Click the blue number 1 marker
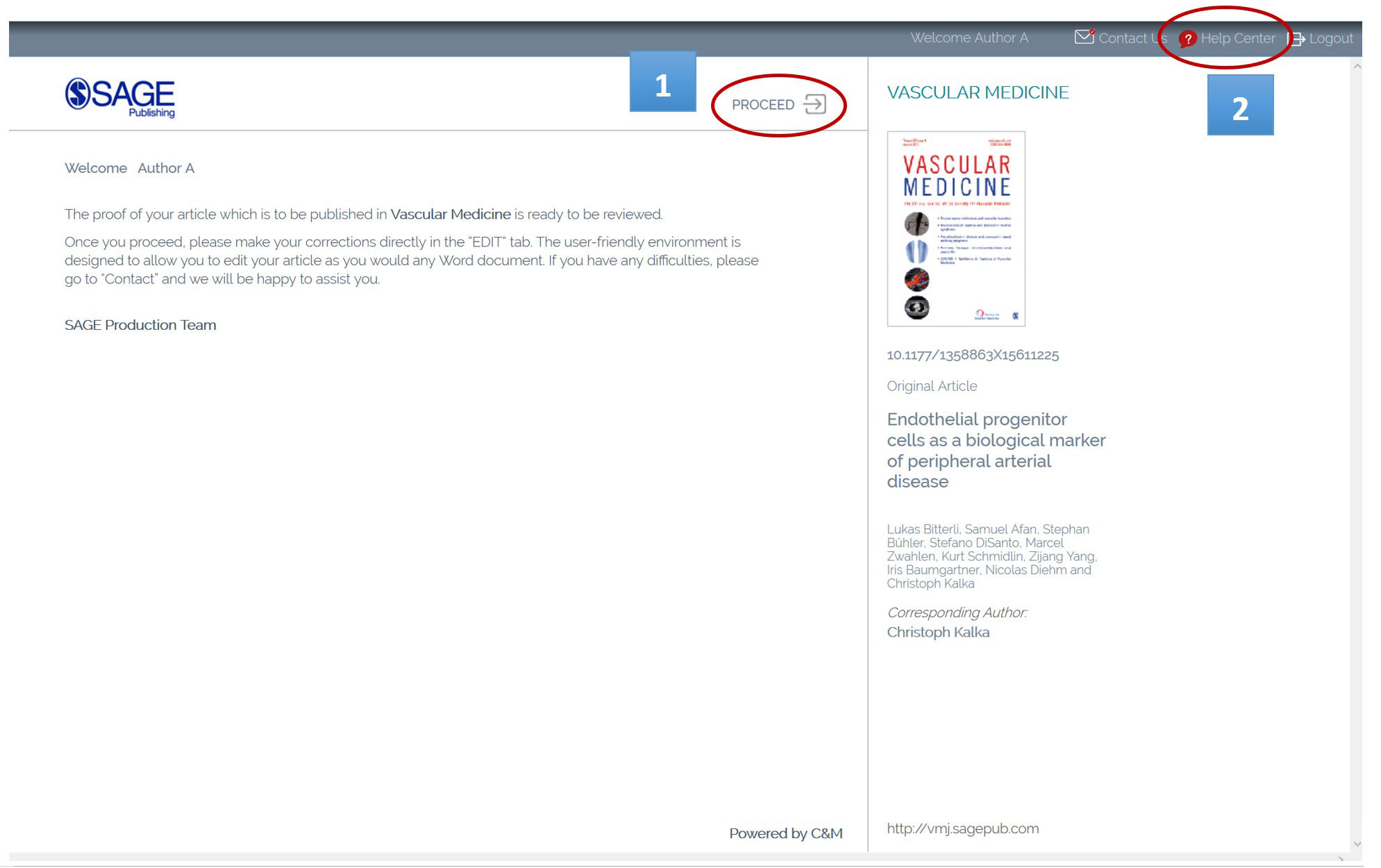This screenshot has width=1381, height=868. click(662, 82)
